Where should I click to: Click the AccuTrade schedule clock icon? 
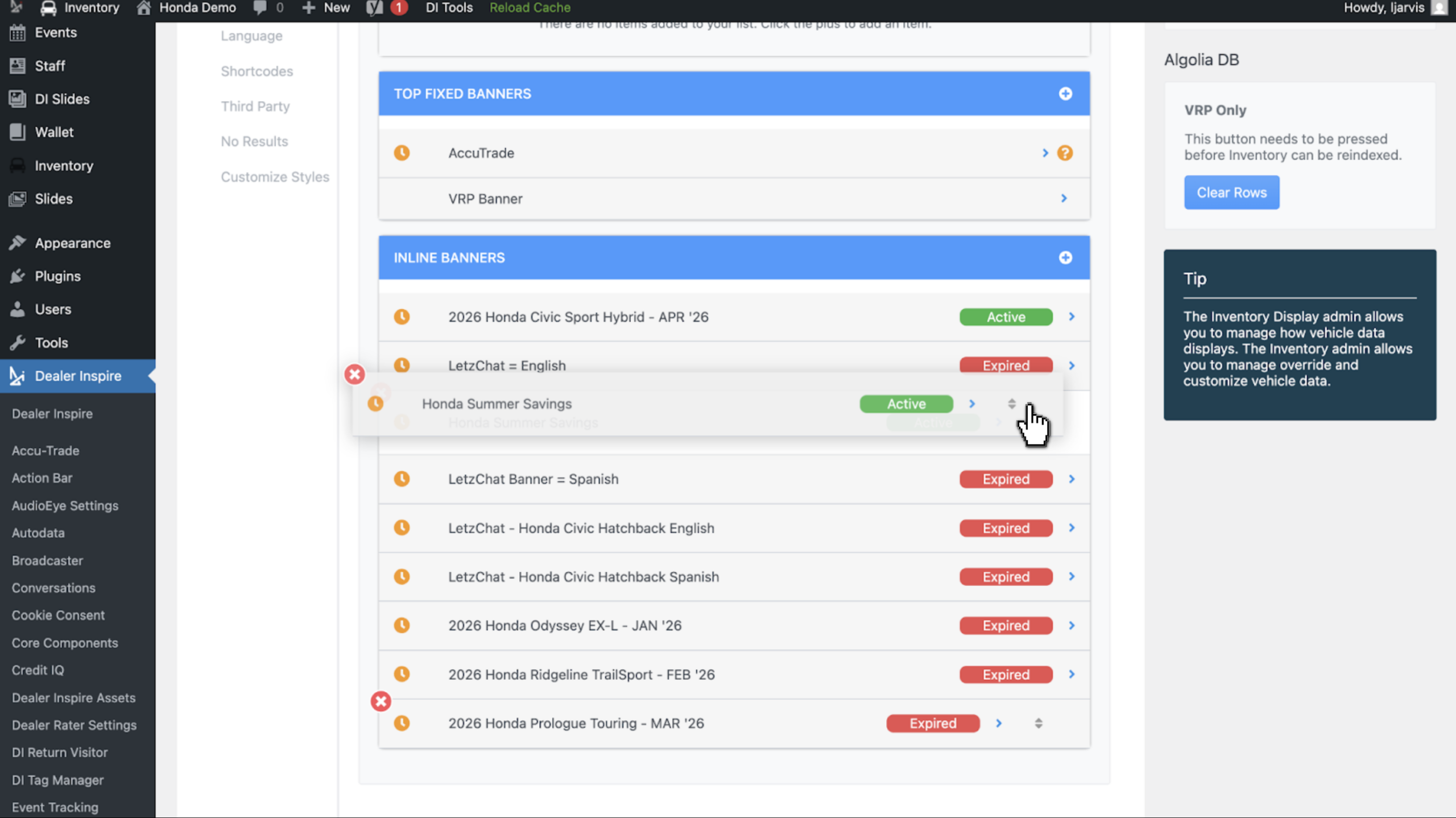pyautogui.click(x=402, y=153)
